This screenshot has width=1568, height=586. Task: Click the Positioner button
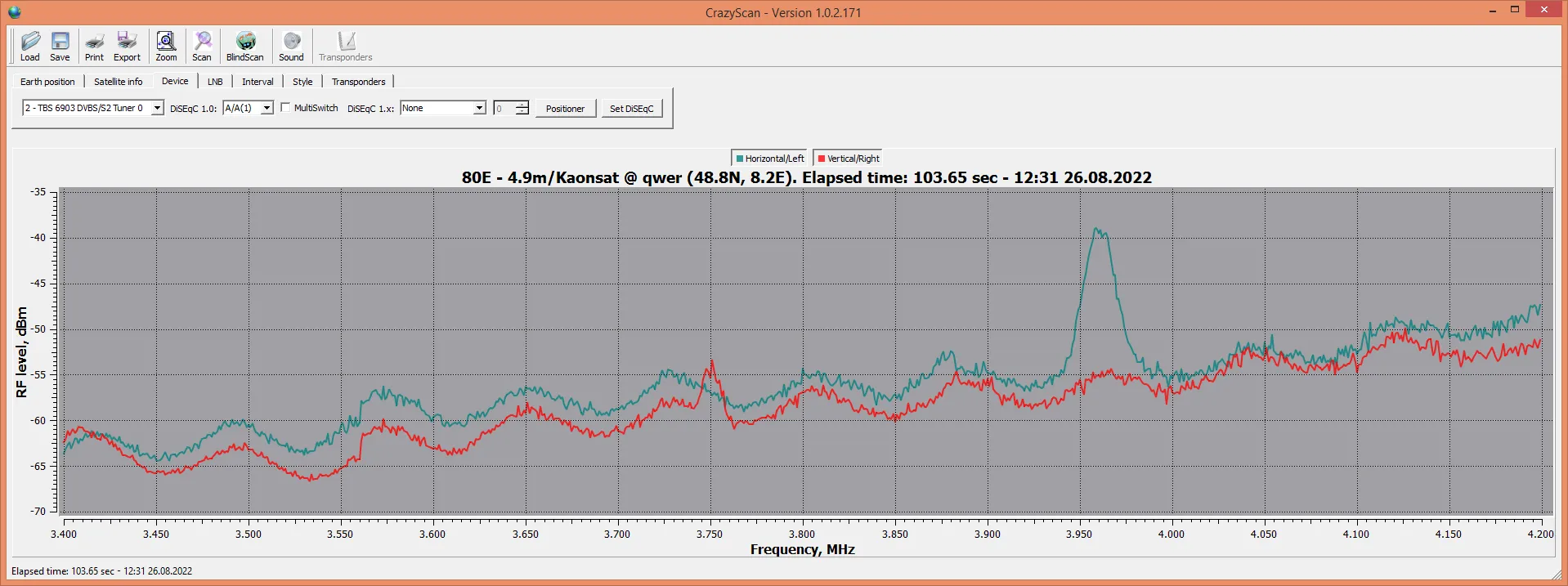(565, 109)
